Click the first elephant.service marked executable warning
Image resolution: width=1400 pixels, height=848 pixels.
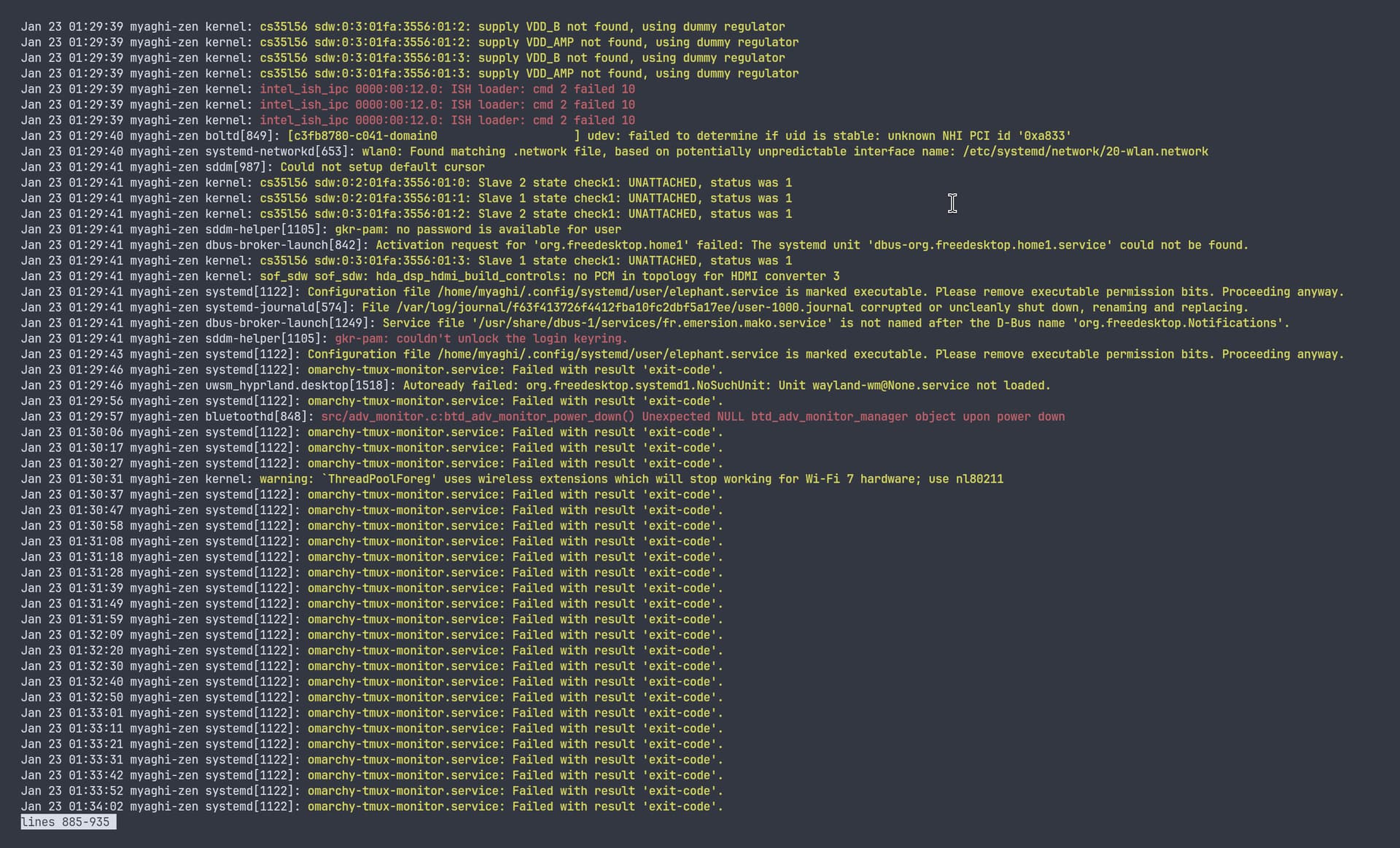825,292
